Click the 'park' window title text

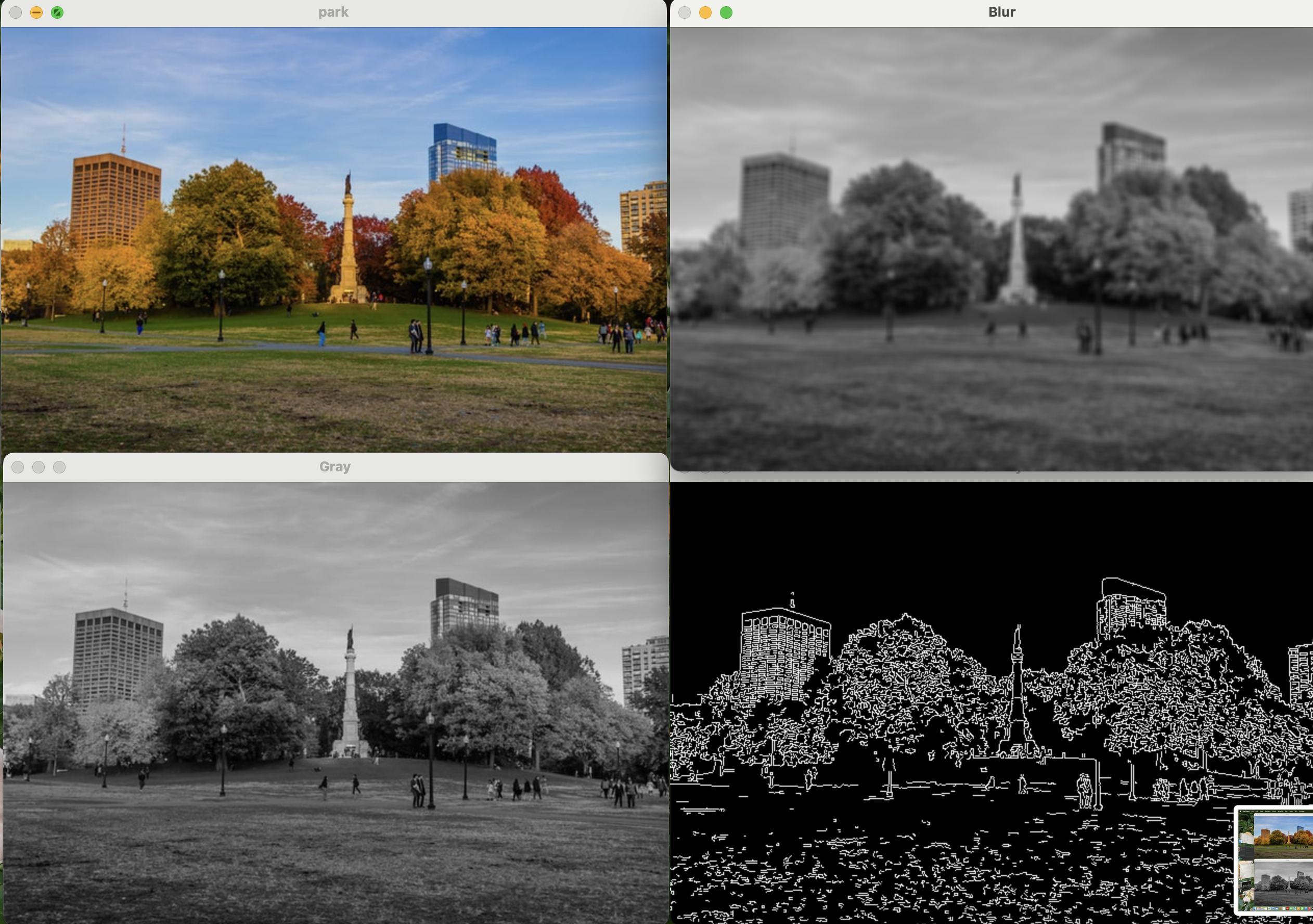333,12
